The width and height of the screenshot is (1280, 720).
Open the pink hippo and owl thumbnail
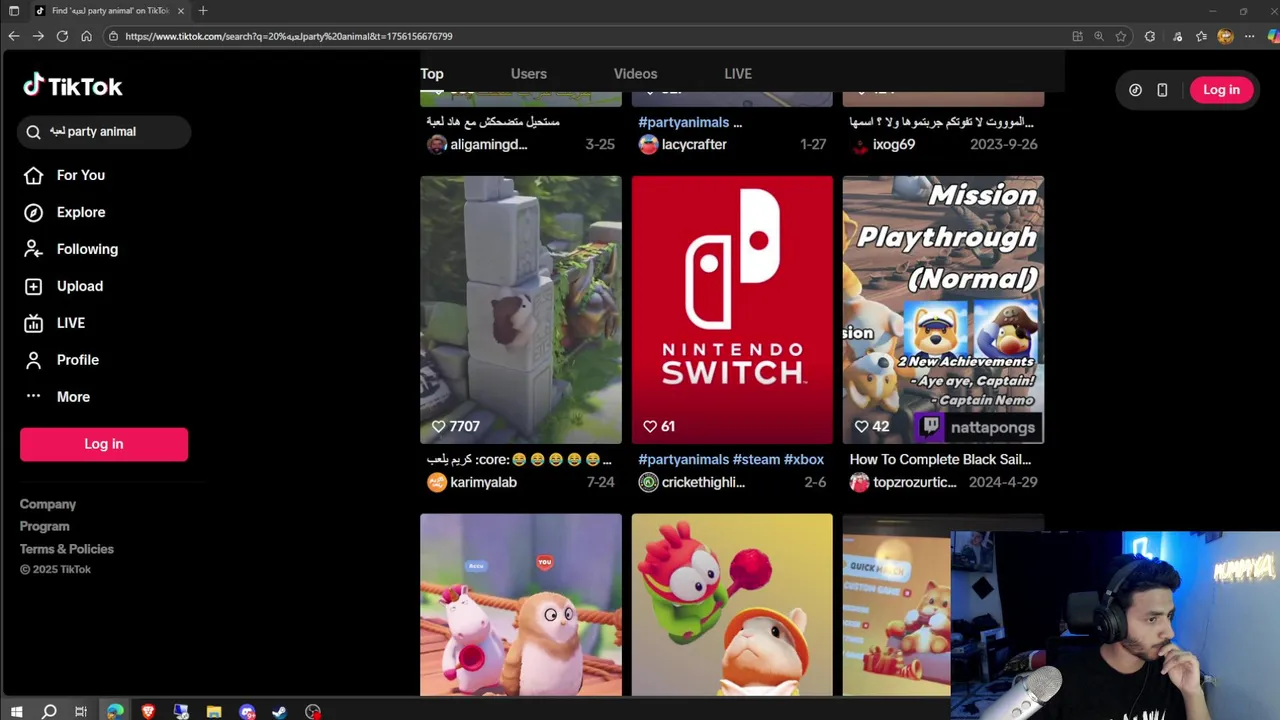[521, 604]
